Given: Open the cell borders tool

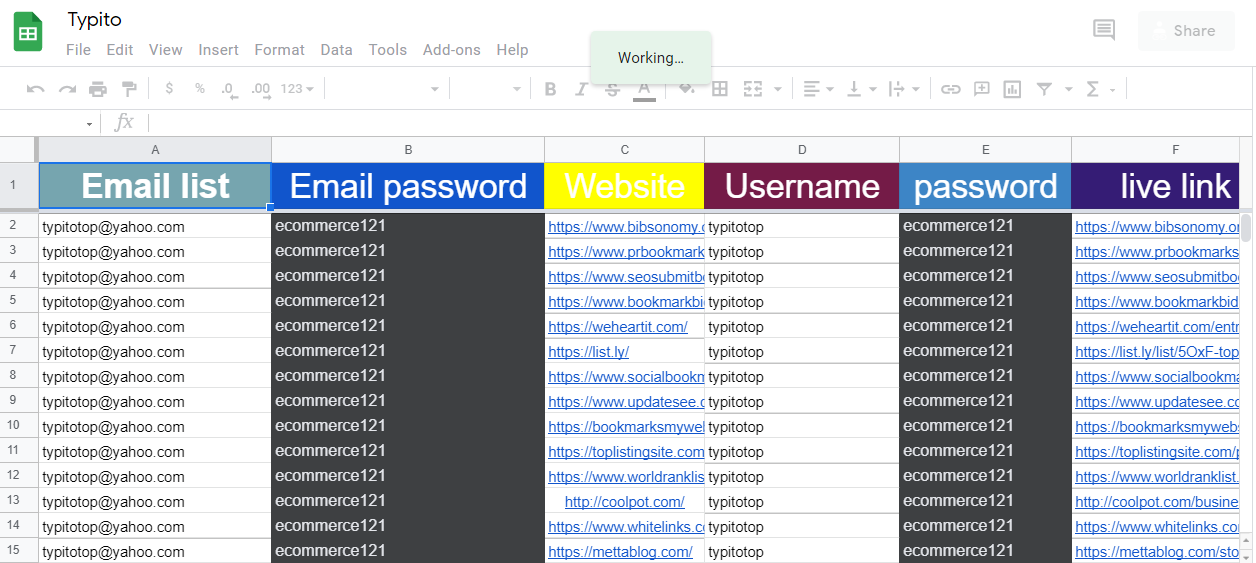Looking at the screenshot, I should 719,89.
